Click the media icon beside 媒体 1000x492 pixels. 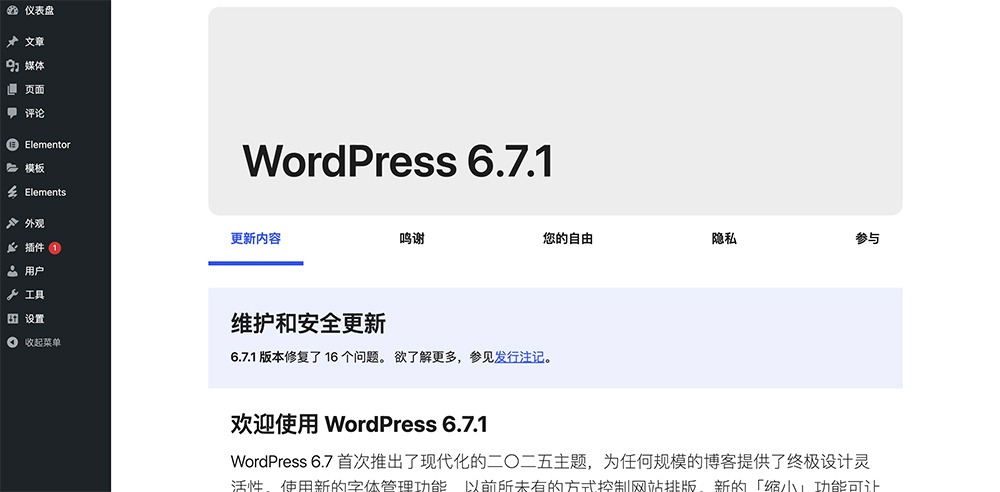[12, 66]
